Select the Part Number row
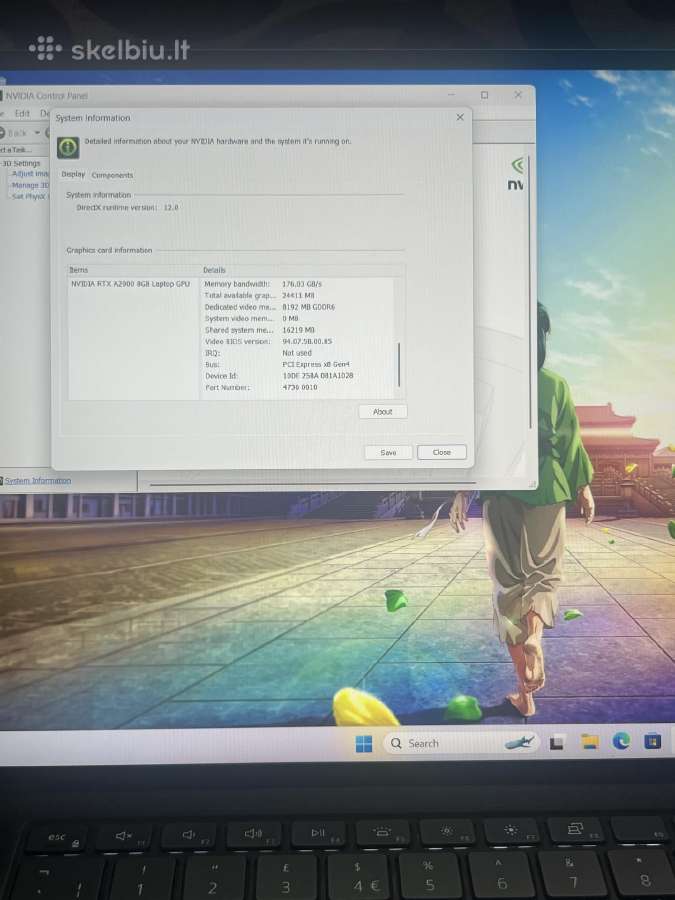This screenshot has width=675, height=900. tap(298, 387)
